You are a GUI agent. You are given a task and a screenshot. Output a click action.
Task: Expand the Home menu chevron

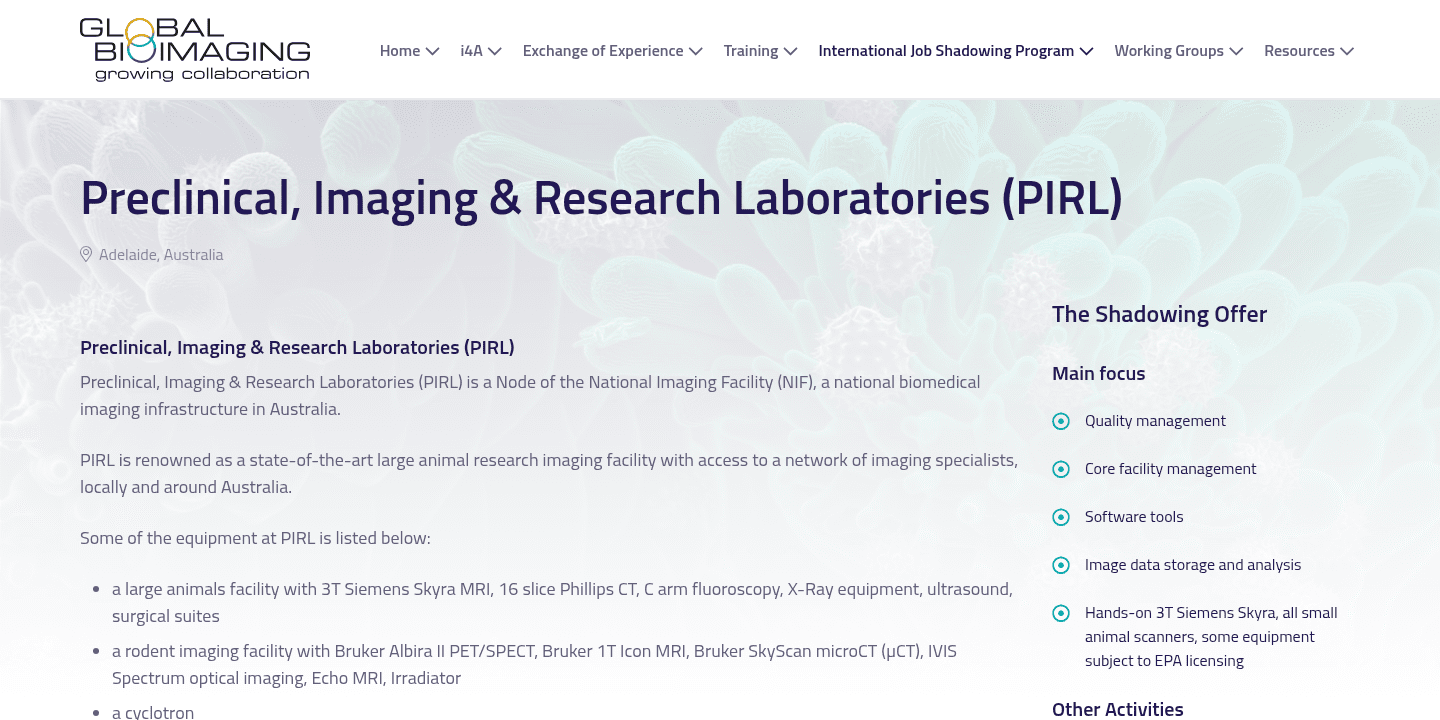[x=432, y=51]
